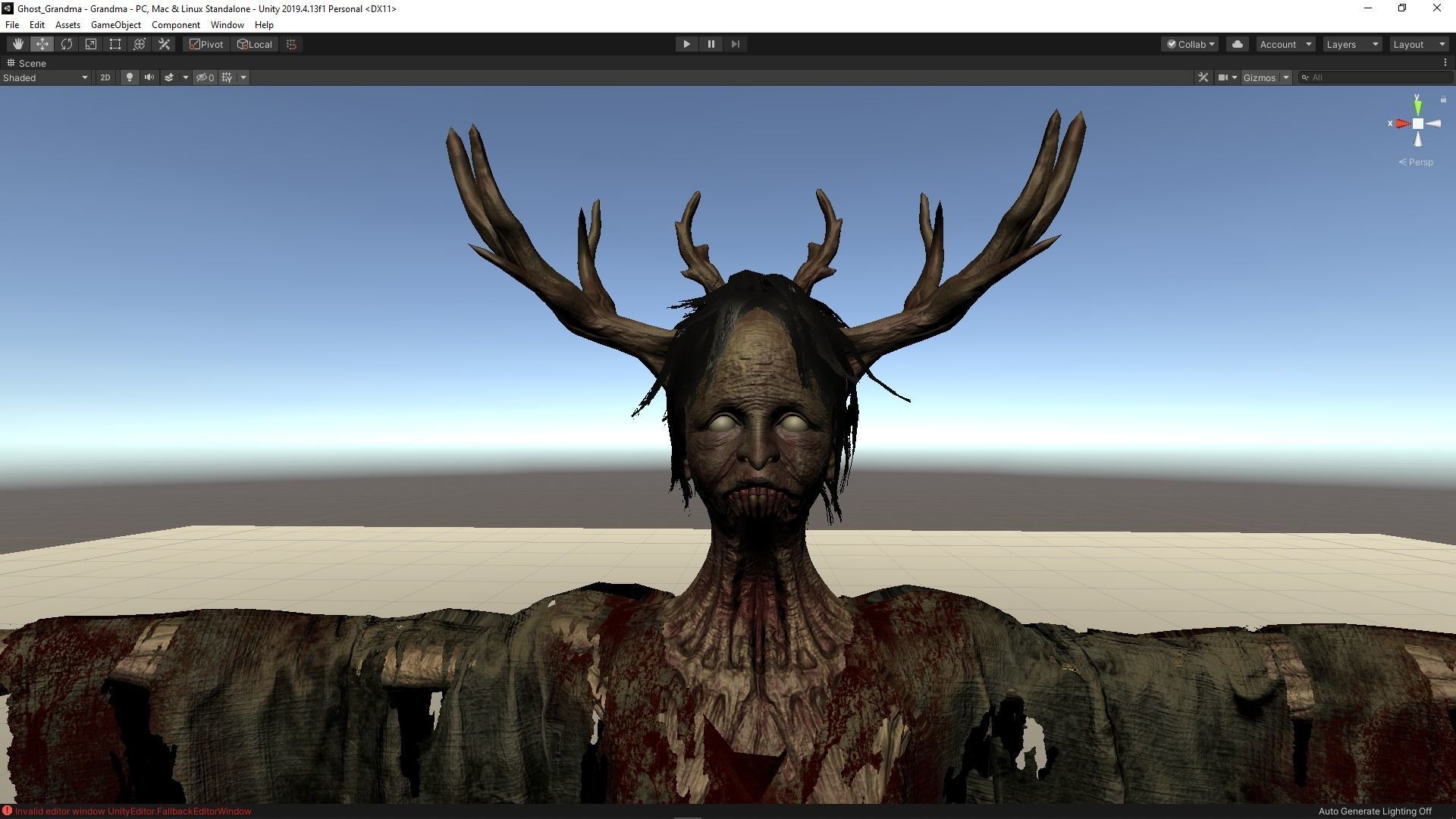Screen dimensions: 1456x819
Task: Open the GameObject menu
Action: [115, 25]
